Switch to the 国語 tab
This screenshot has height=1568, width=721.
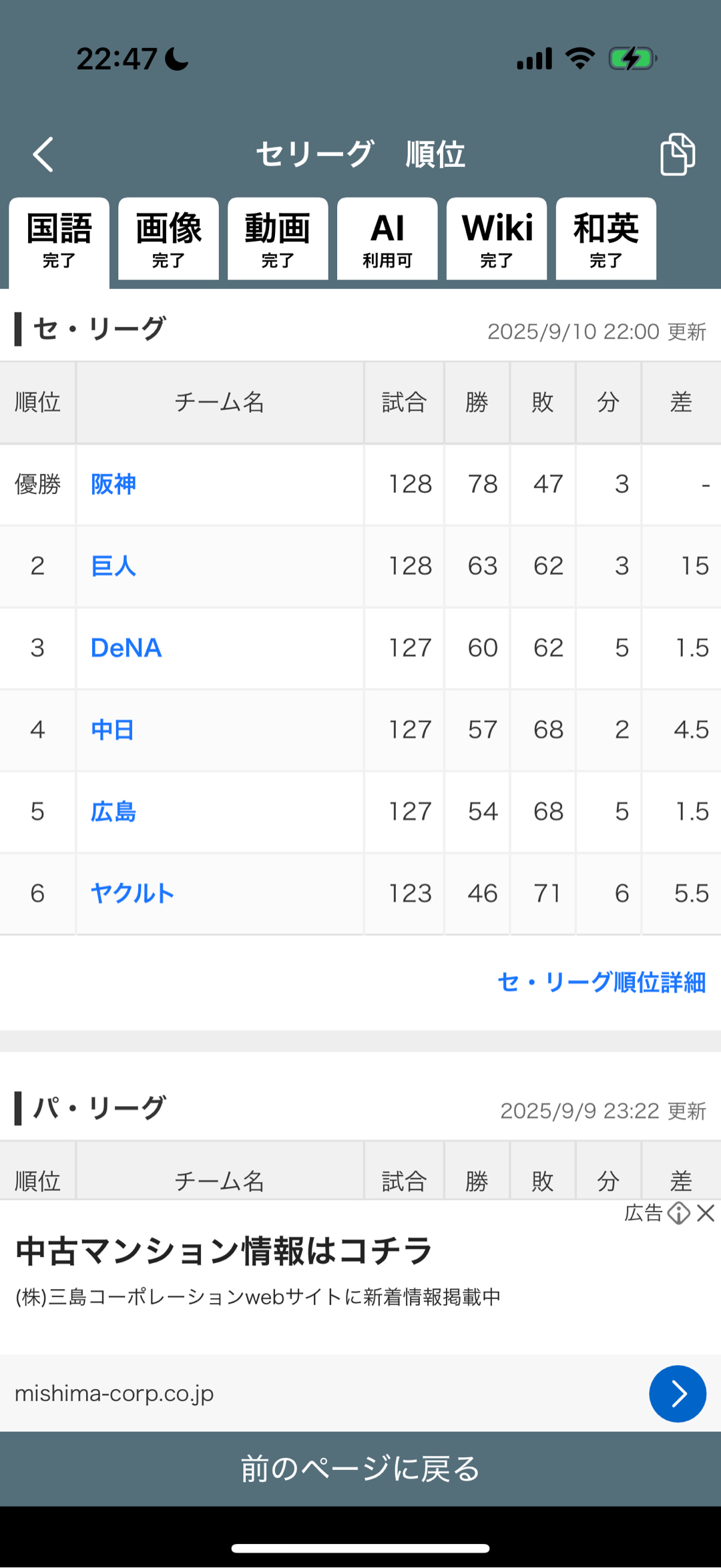(59, 240)
